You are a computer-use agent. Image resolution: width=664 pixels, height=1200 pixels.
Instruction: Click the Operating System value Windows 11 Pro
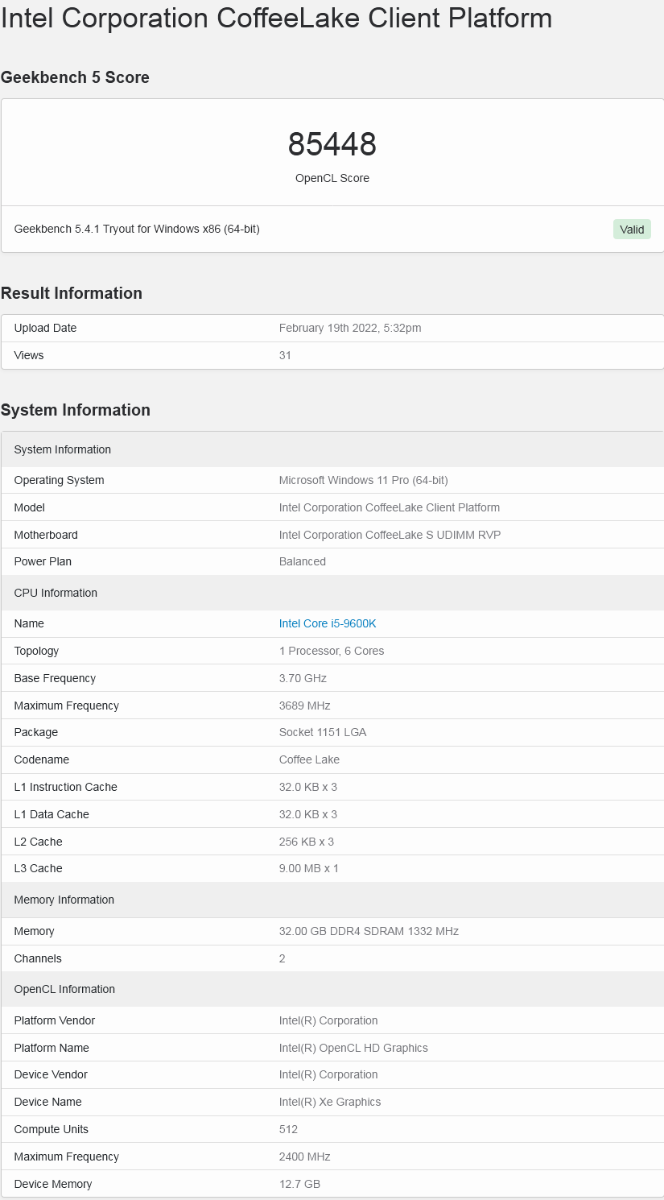click(x=363, y=480)
